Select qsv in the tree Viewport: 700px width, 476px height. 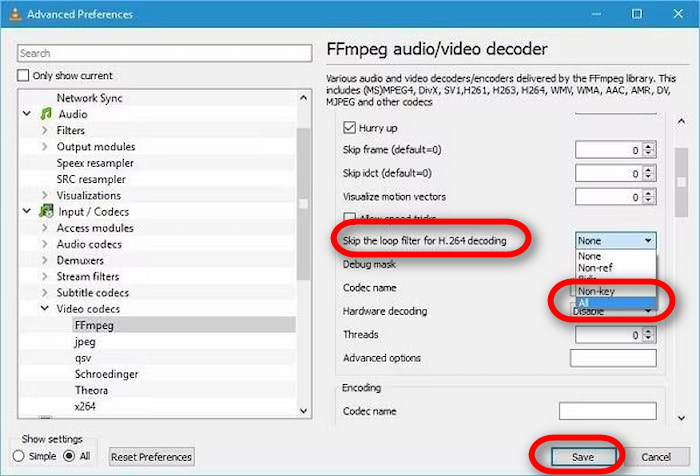click(x=83, y=358)
